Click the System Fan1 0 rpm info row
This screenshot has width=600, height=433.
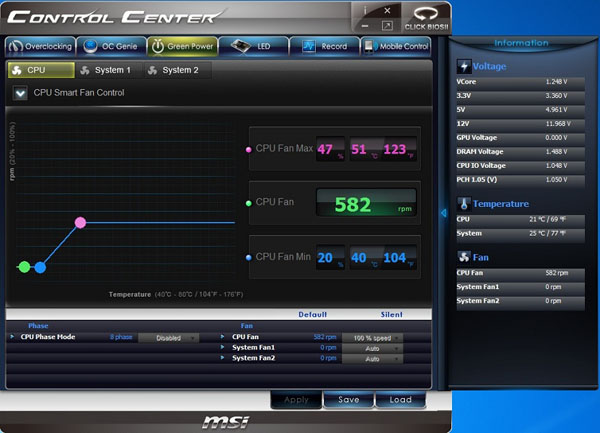520,287
